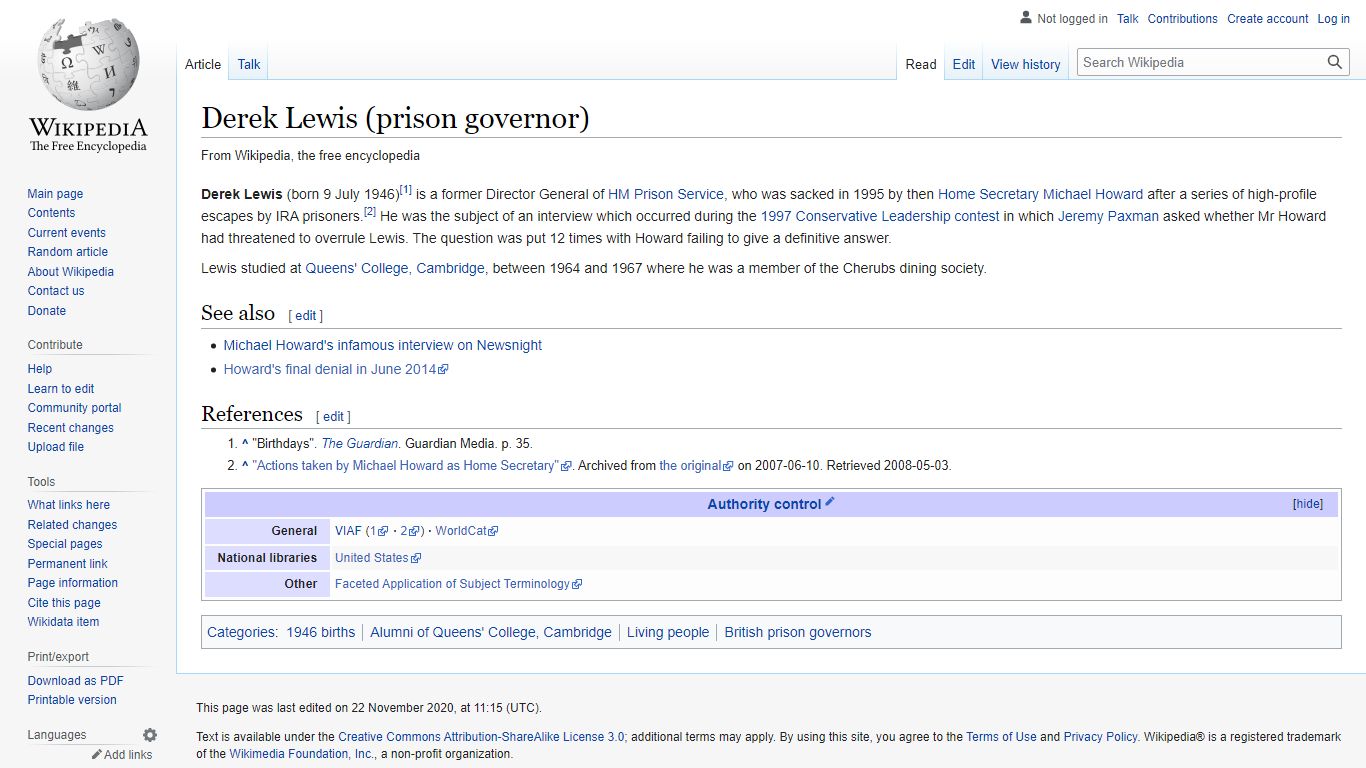Open the Jeremy Paxman link
This screenshot has width=1366, height=768.
click(1108, 216)
